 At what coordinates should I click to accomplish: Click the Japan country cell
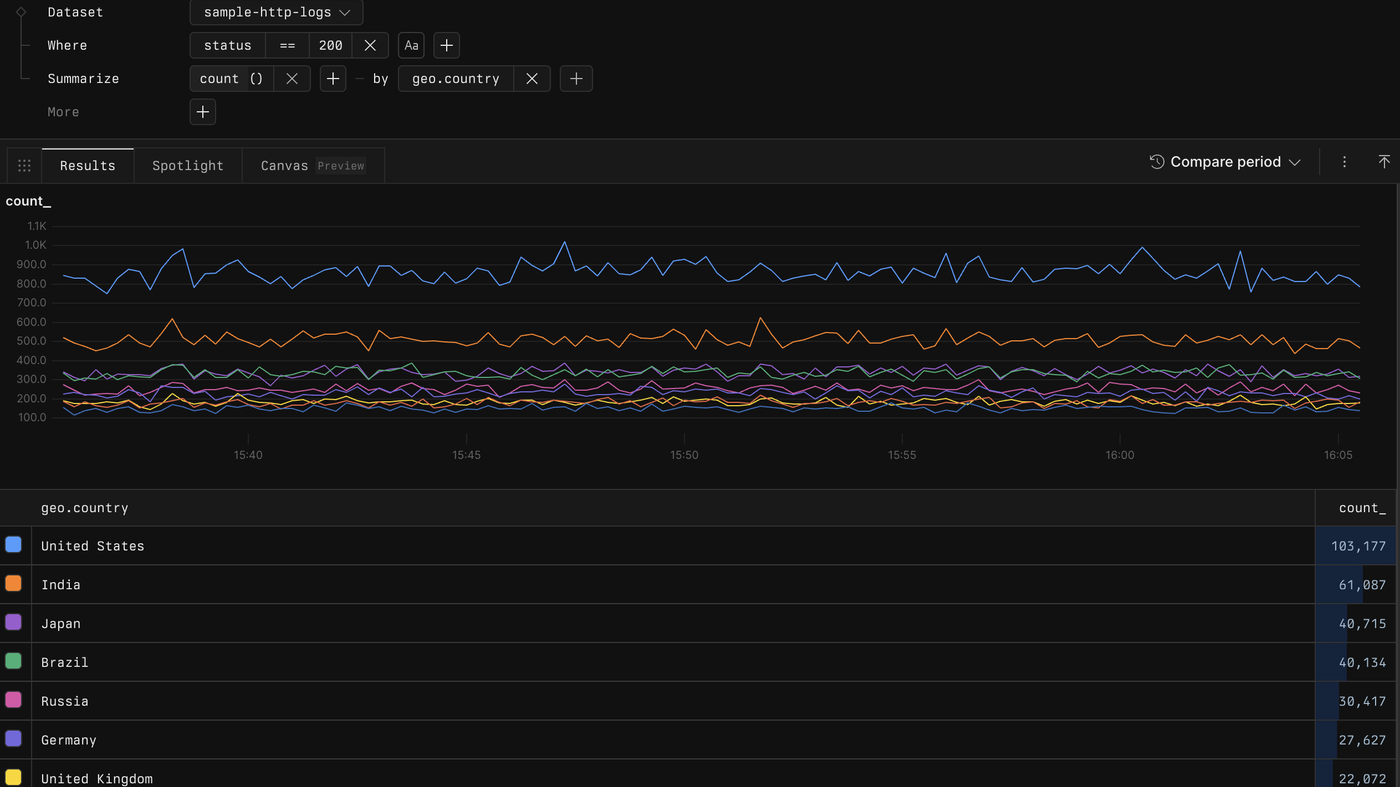(x=673, y=623)
